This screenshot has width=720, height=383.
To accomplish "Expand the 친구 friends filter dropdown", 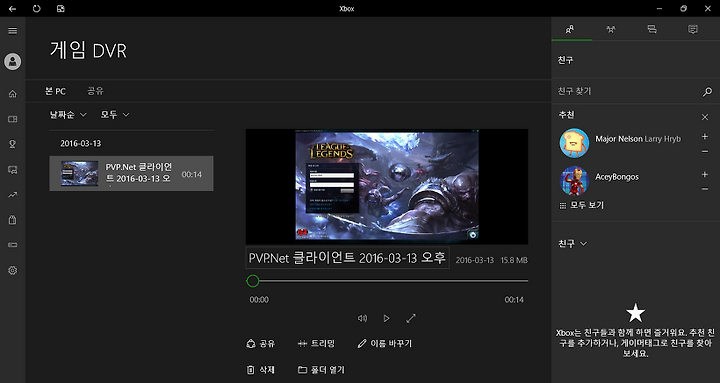I will coord(572,243).
